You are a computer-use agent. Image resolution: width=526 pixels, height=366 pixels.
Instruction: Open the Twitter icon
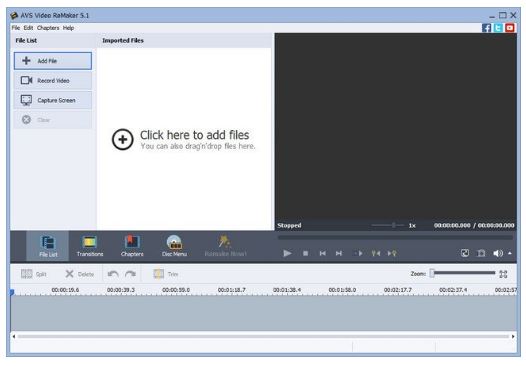(498, 28)
